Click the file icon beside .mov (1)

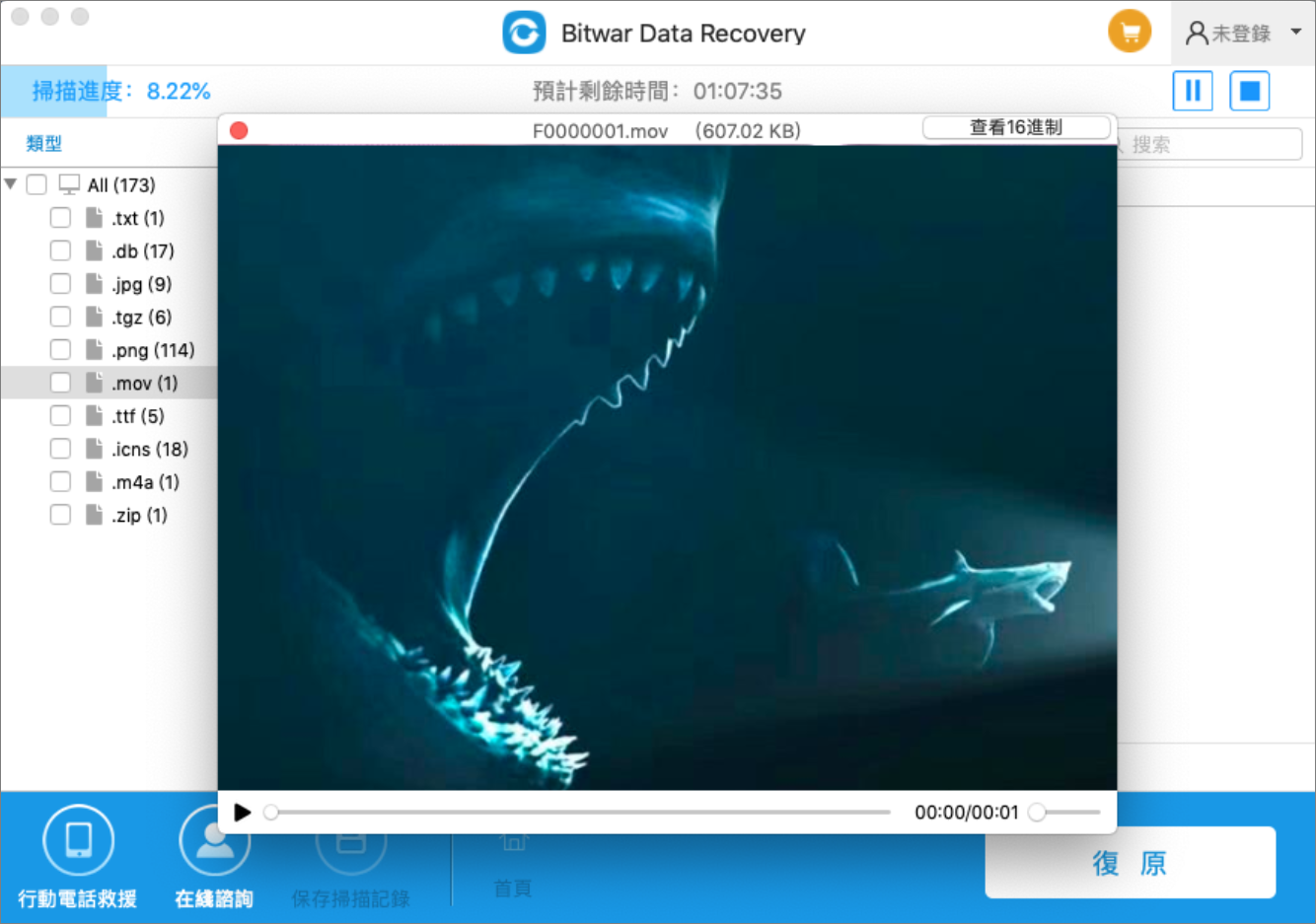94,383
